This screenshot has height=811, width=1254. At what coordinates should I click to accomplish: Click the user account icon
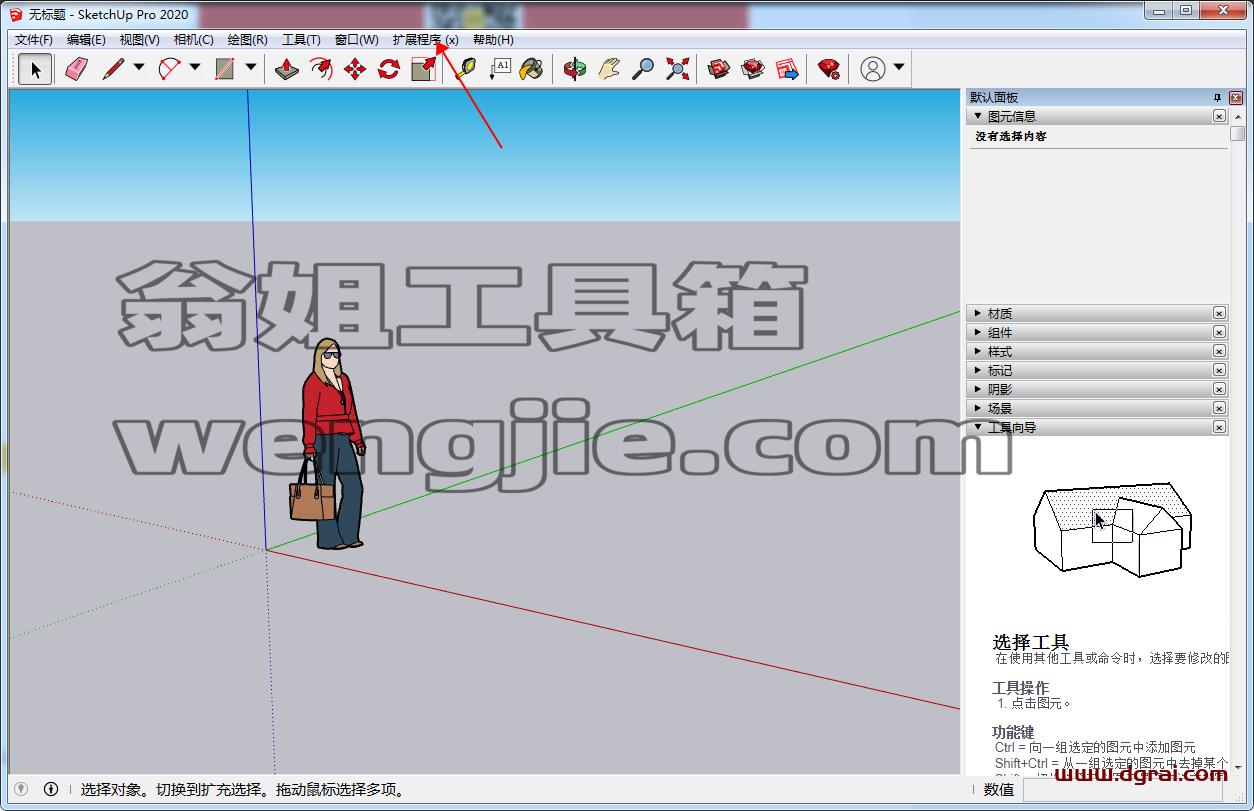873,69
